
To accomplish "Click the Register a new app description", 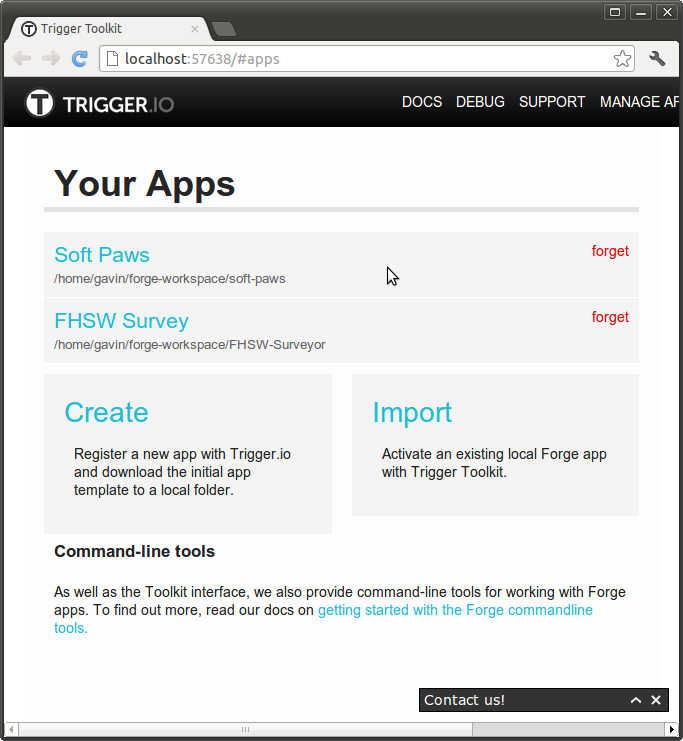I will (x=182, y=472).
